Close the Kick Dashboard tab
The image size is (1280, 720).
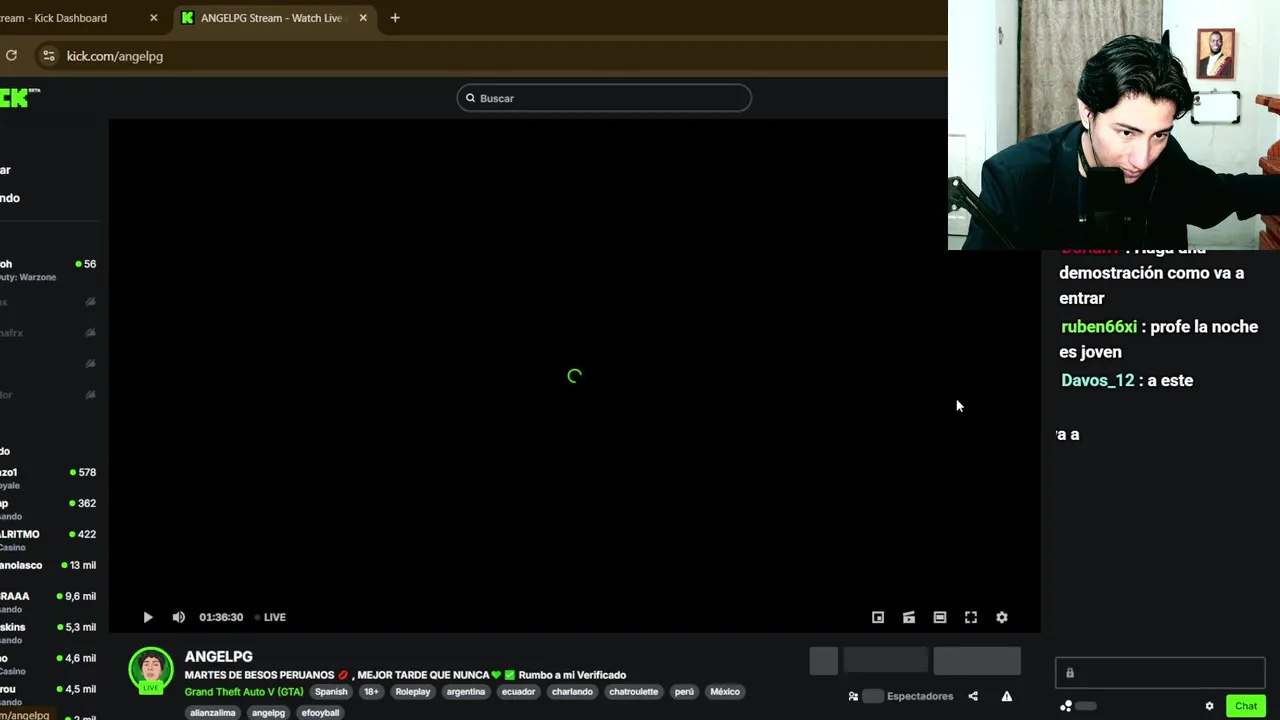click(153, 18)
